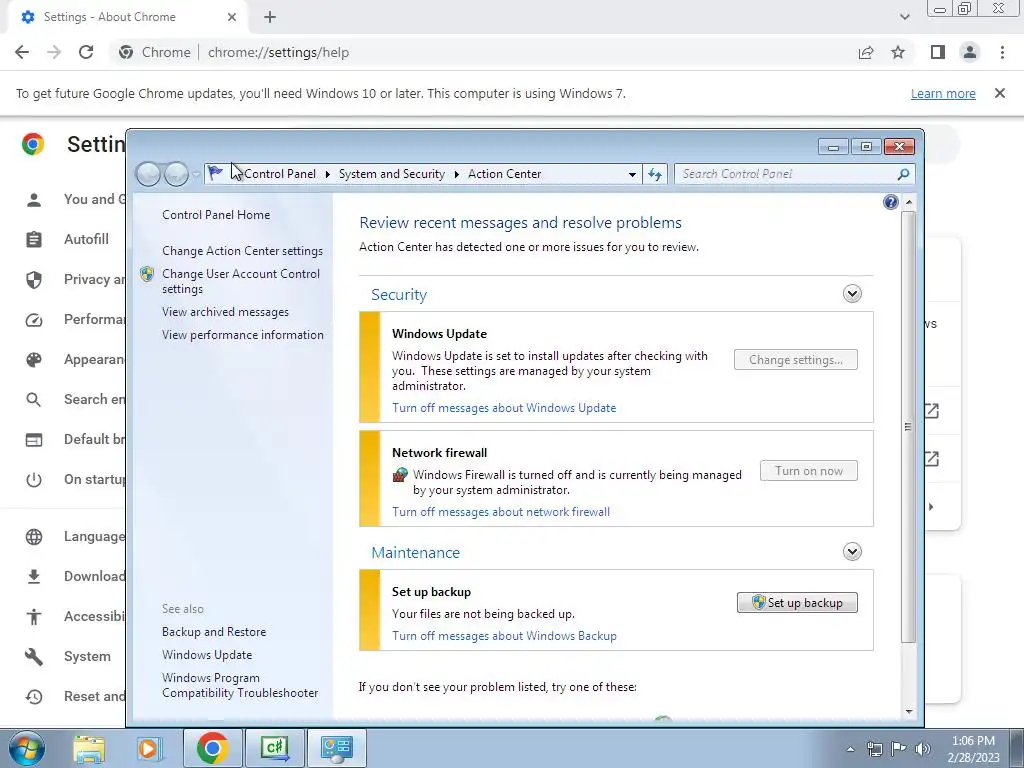This screenshot has width=1024, height=768.
Task: Turn off messages about Windows Update
Action: point(504,408)
